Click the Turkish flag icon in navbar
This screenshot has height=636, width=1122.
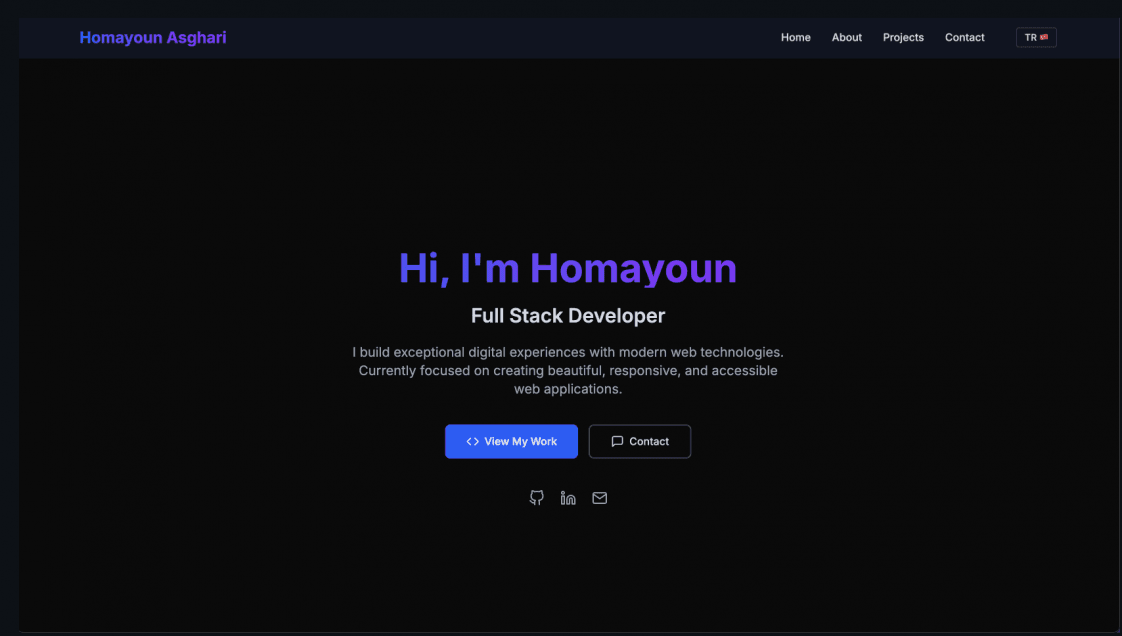point(1044,37)
